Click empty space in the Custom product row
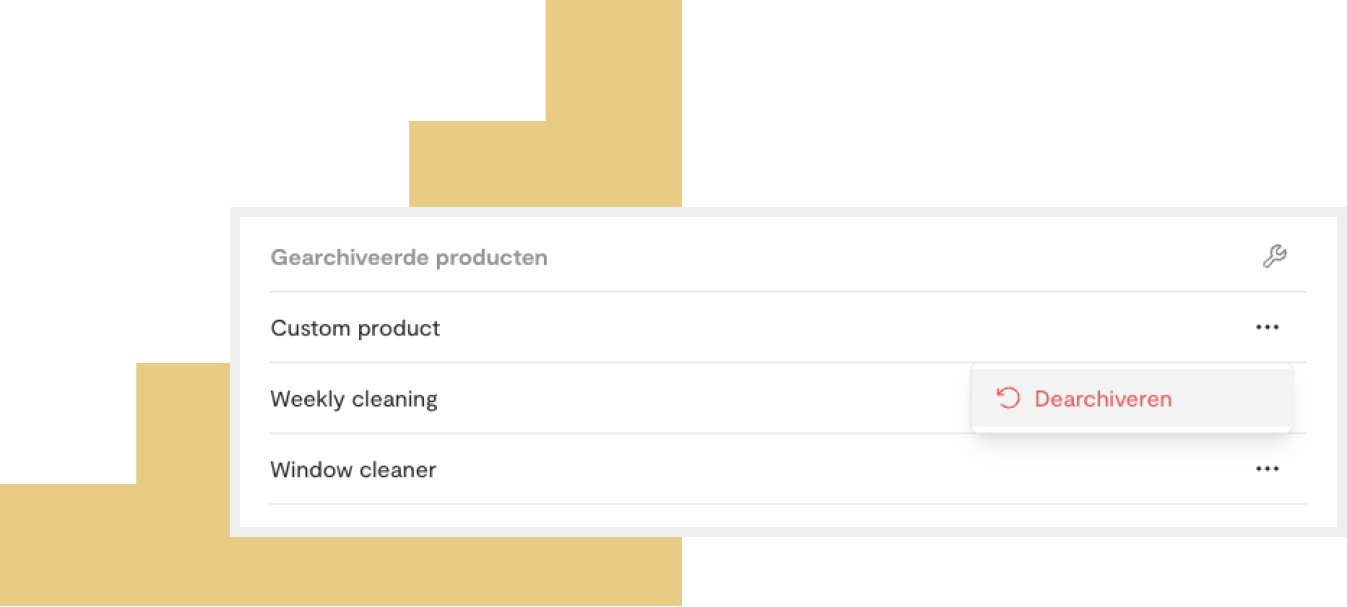The width and height of the screenshot is (1347, 607). 840,328
